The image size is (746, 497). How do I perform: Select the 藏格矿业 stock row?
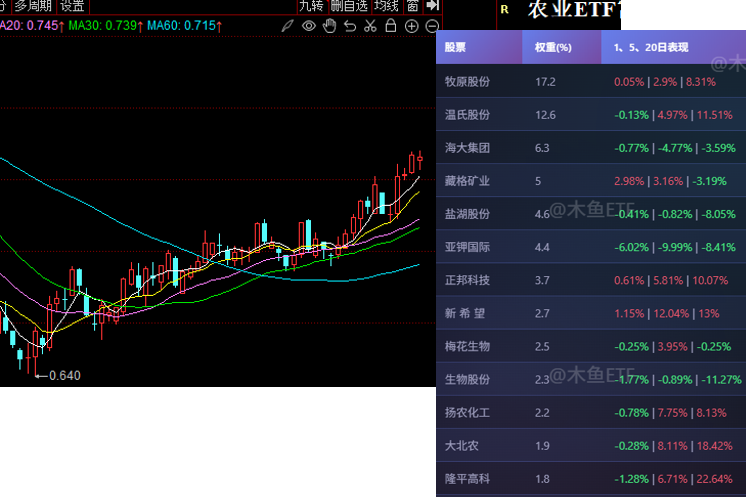591,181
